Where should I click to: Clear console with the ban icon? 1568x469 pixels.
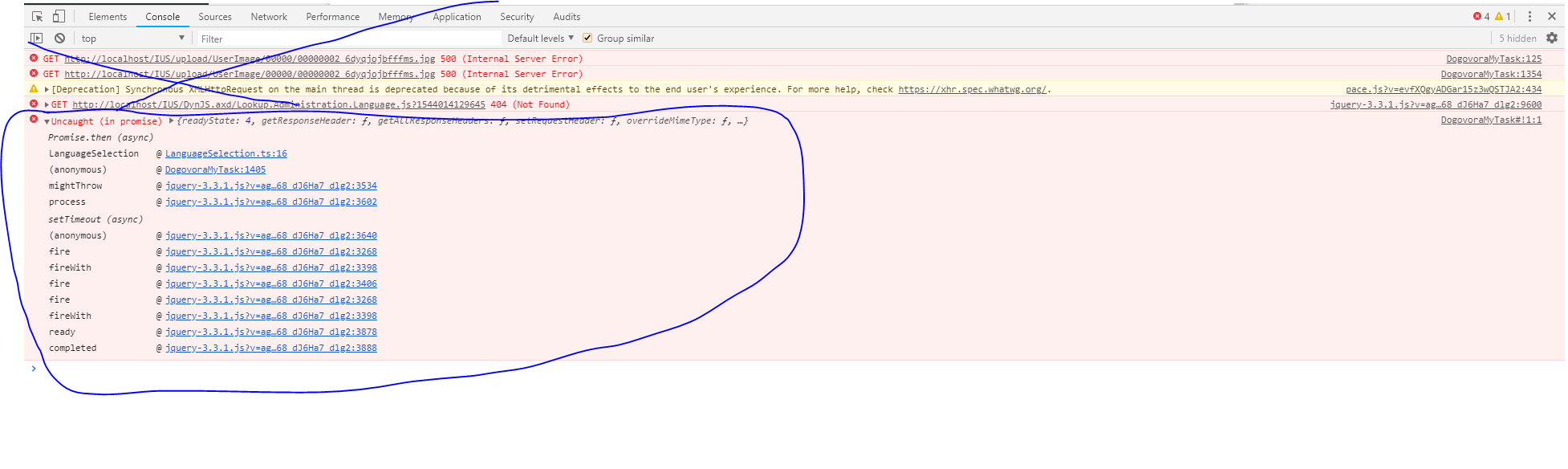tap(59, 38)
